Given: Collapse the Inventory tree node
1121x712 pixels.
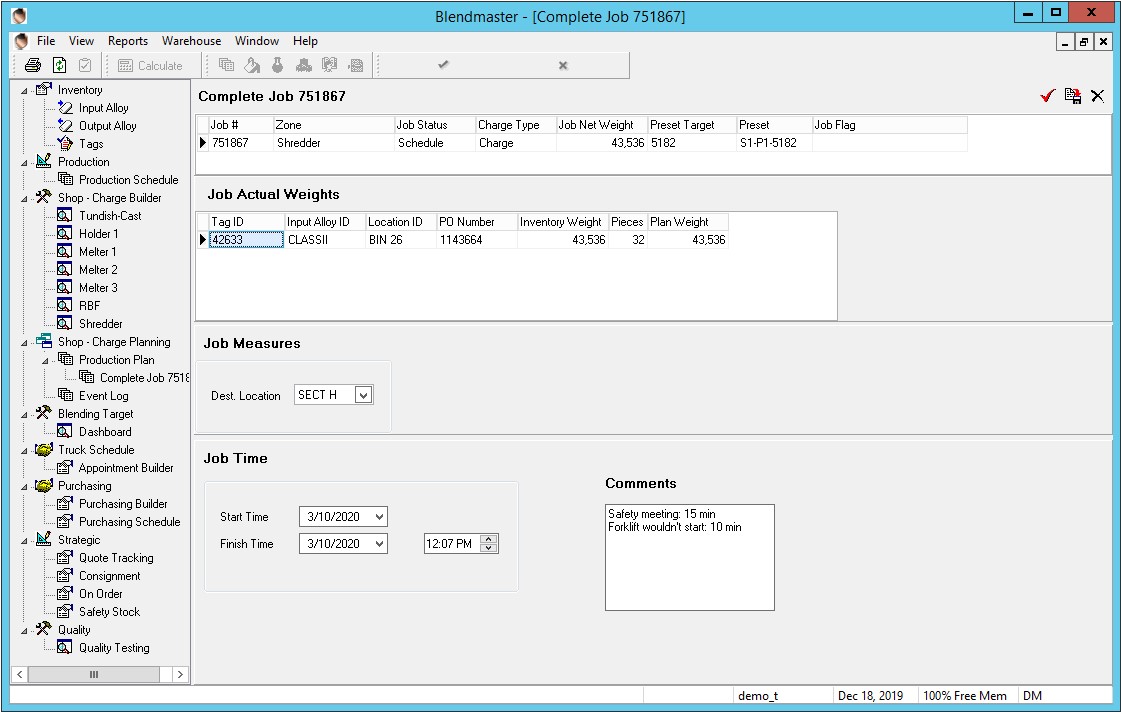Looking at the screenshot, I should coord(24,91).
